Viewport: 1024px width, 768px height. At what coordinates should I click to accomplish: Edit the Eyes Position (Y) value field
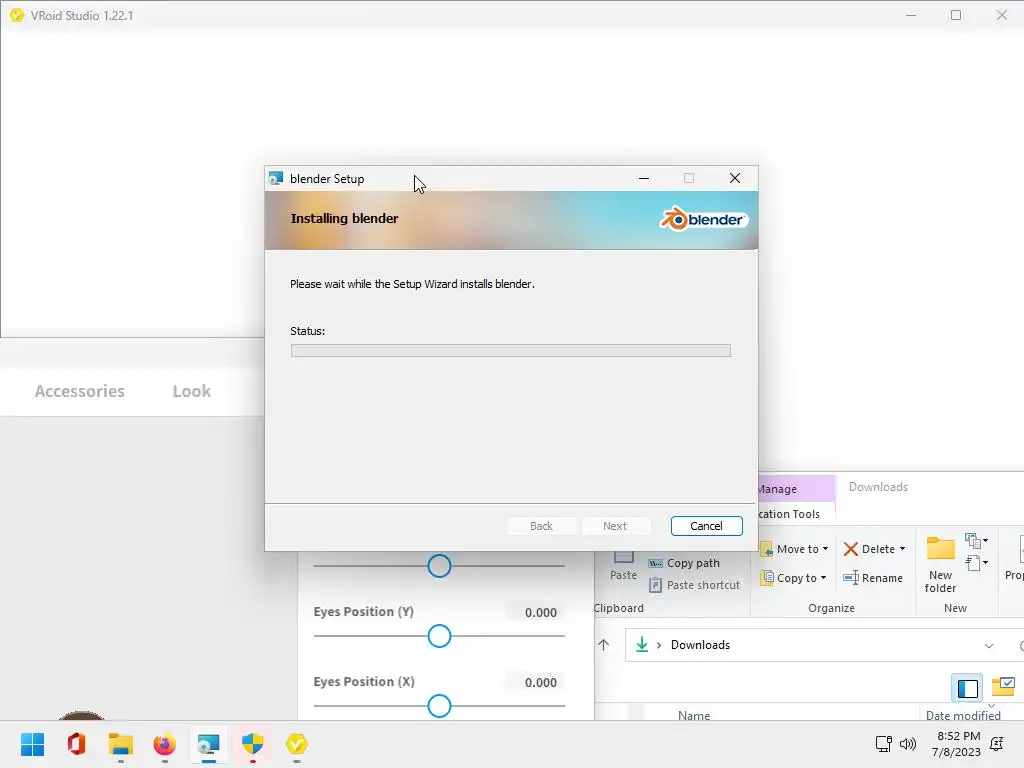535,613
